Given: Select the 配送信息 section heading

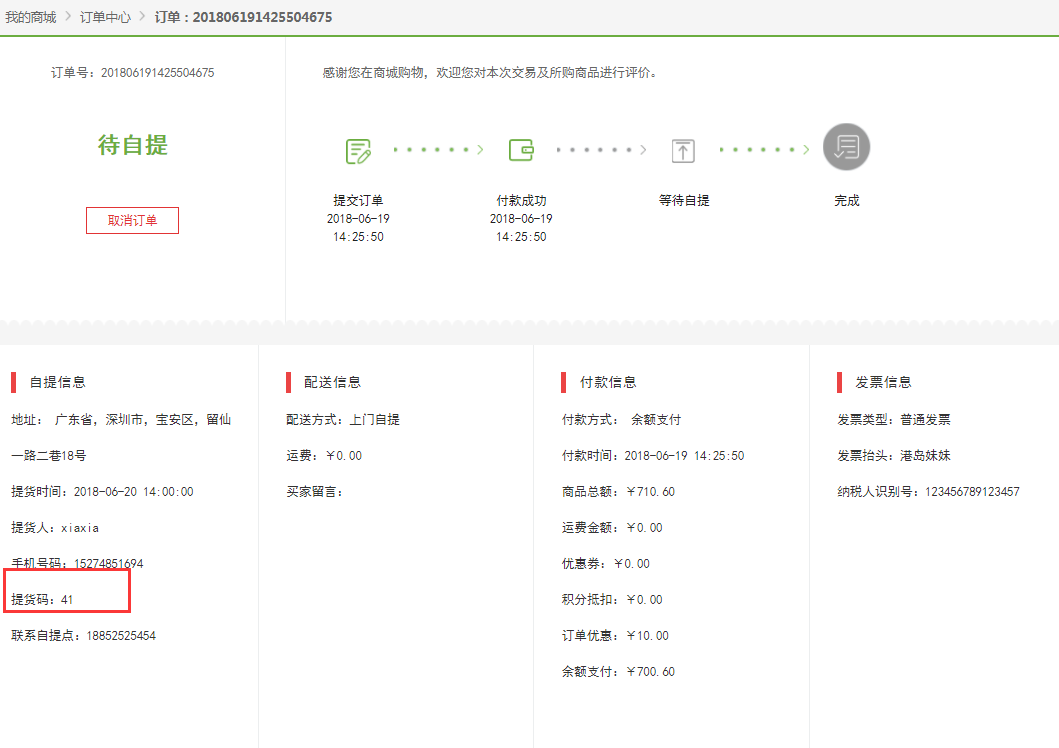Looking at the screenshot, I should [x=332, y=382].
